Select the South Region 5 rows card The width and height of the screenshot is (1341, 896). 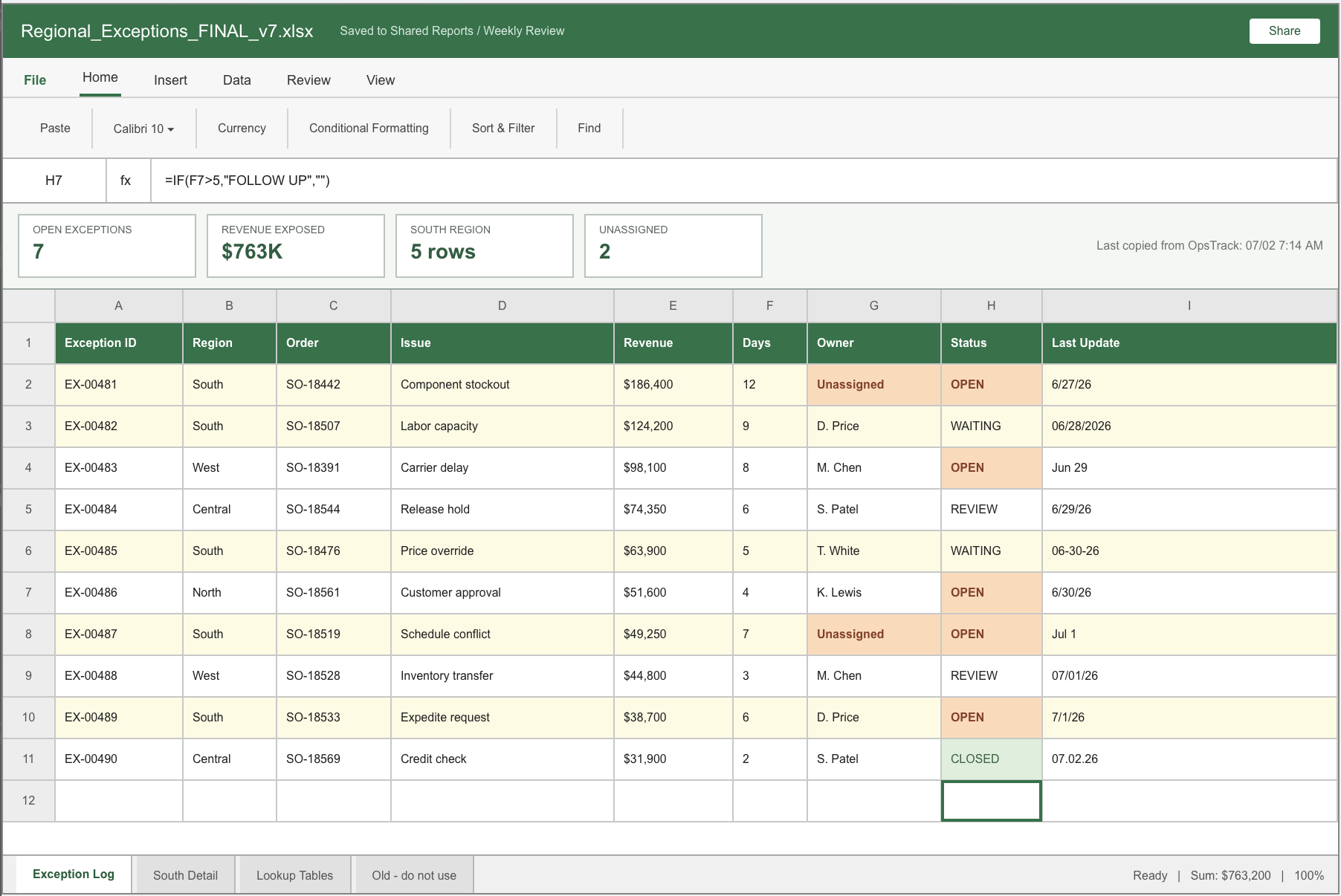485,245
